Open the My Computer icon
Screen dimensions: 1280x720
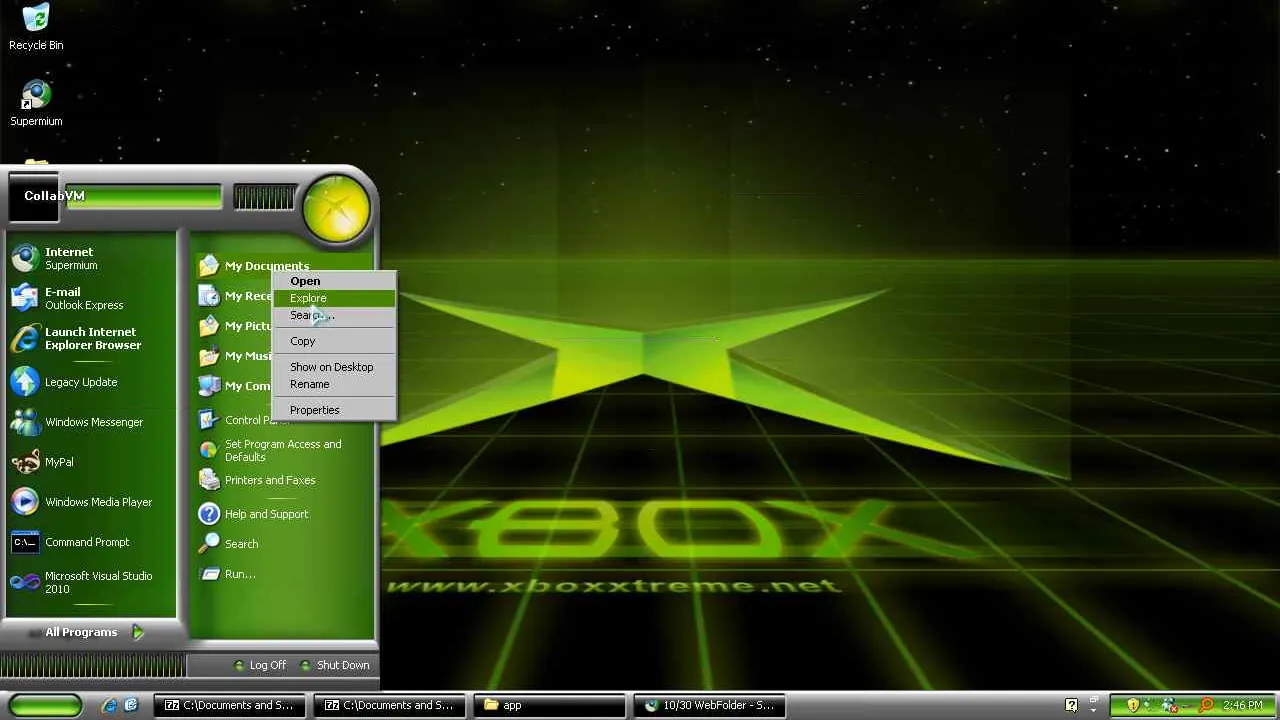click(208, 386)
